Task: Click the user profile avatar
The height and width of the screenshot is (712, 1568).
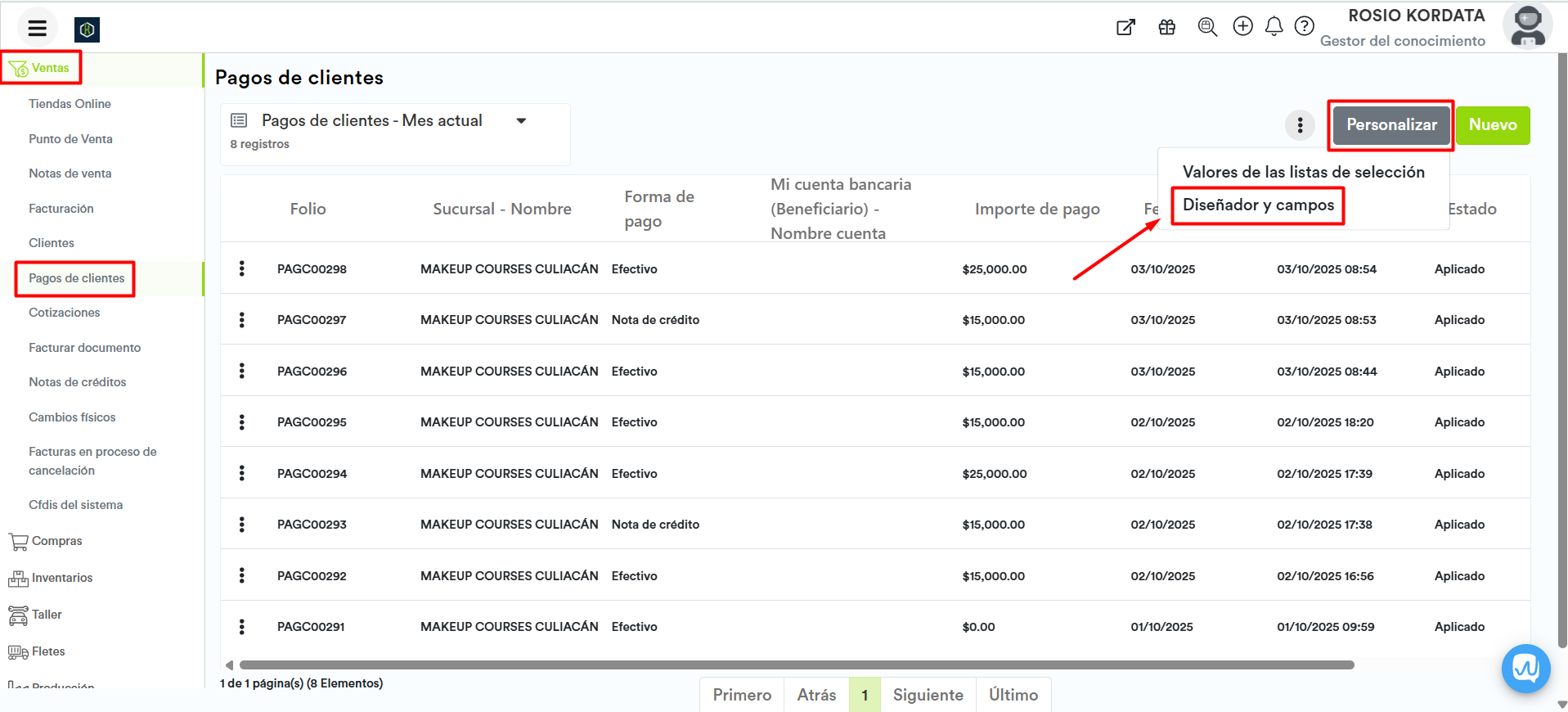Action: tap(1526, 26)
